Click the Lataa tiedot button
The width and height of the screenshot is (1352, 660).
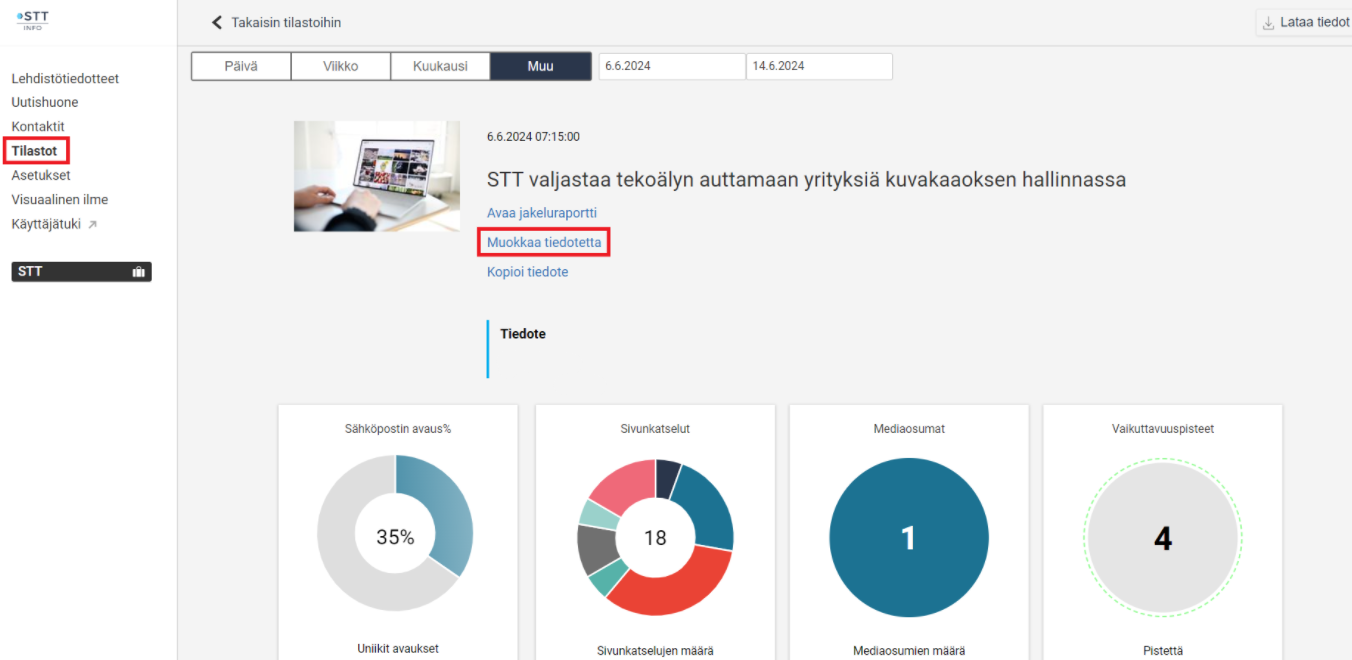coord(1304,23)
